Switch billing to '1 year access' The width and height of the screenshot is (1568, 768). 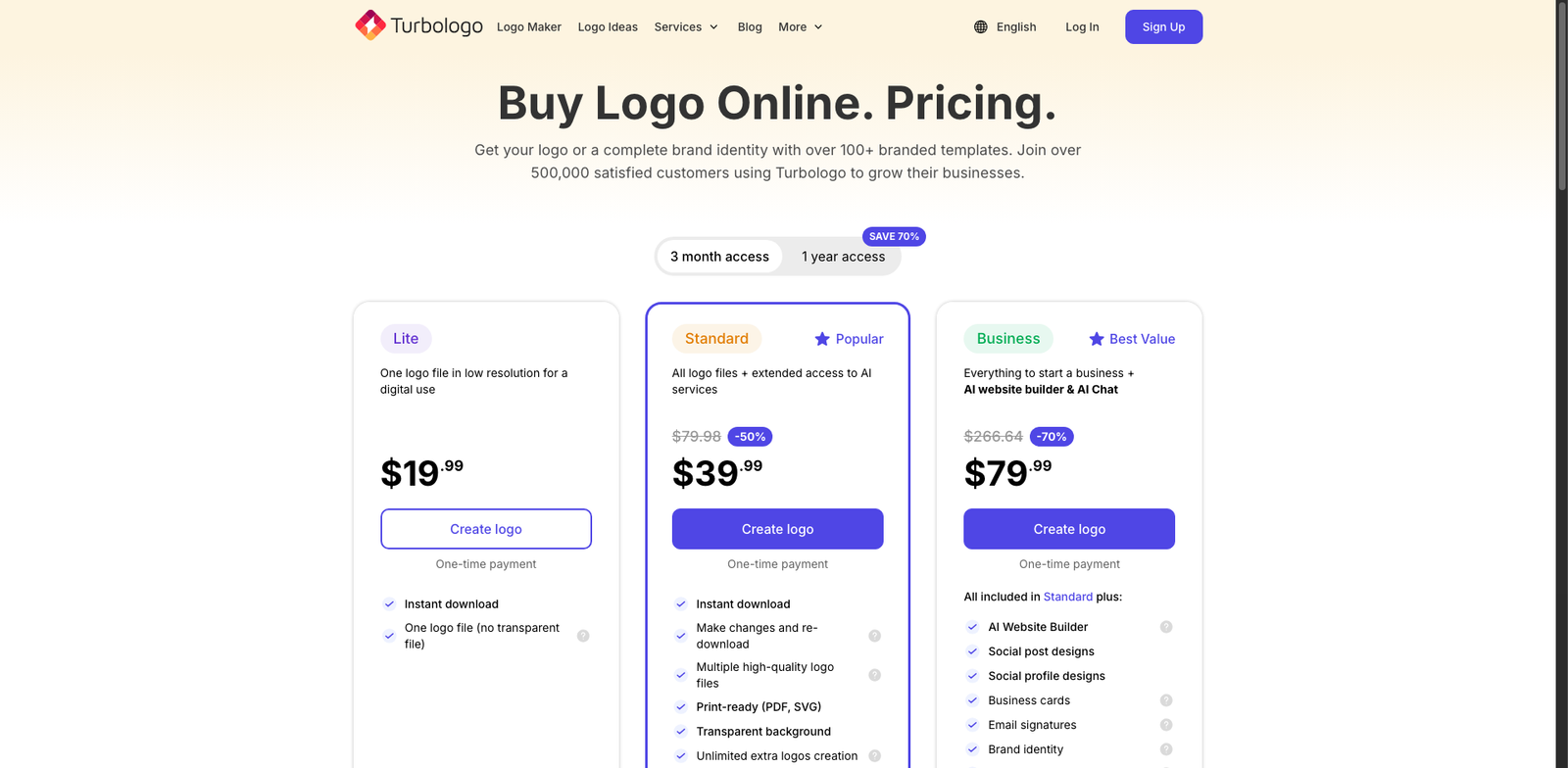[843, 256]
